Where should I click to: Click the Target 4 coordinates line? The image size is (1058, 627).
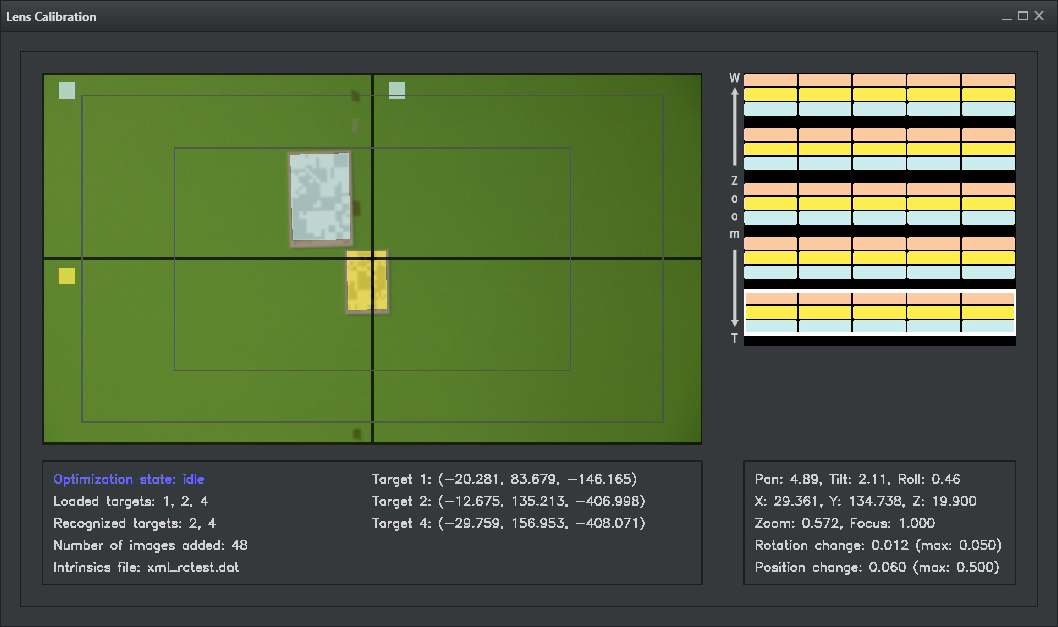tap(504, 523)
